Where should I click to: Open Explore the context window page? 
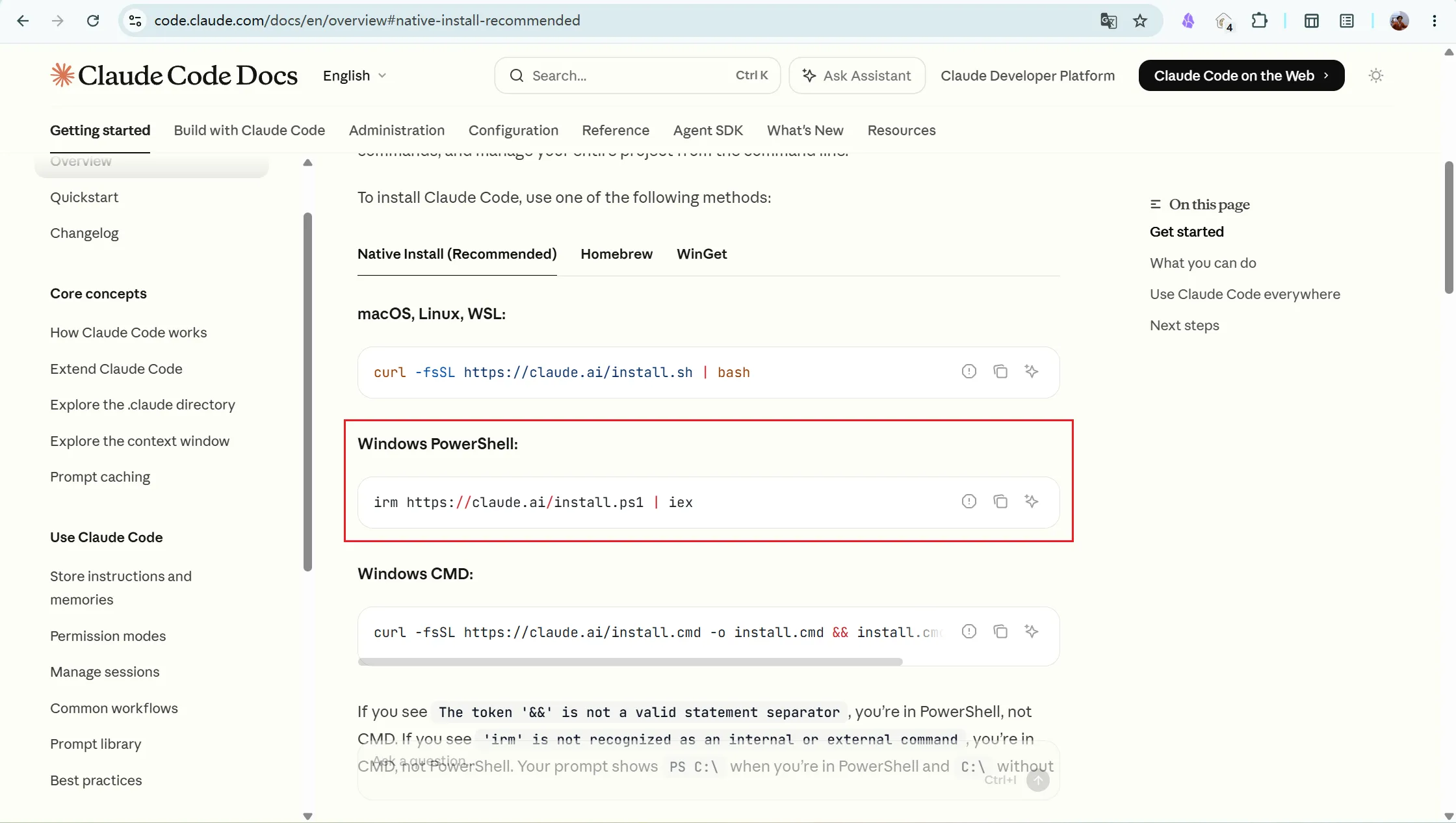tap(140, 441)
